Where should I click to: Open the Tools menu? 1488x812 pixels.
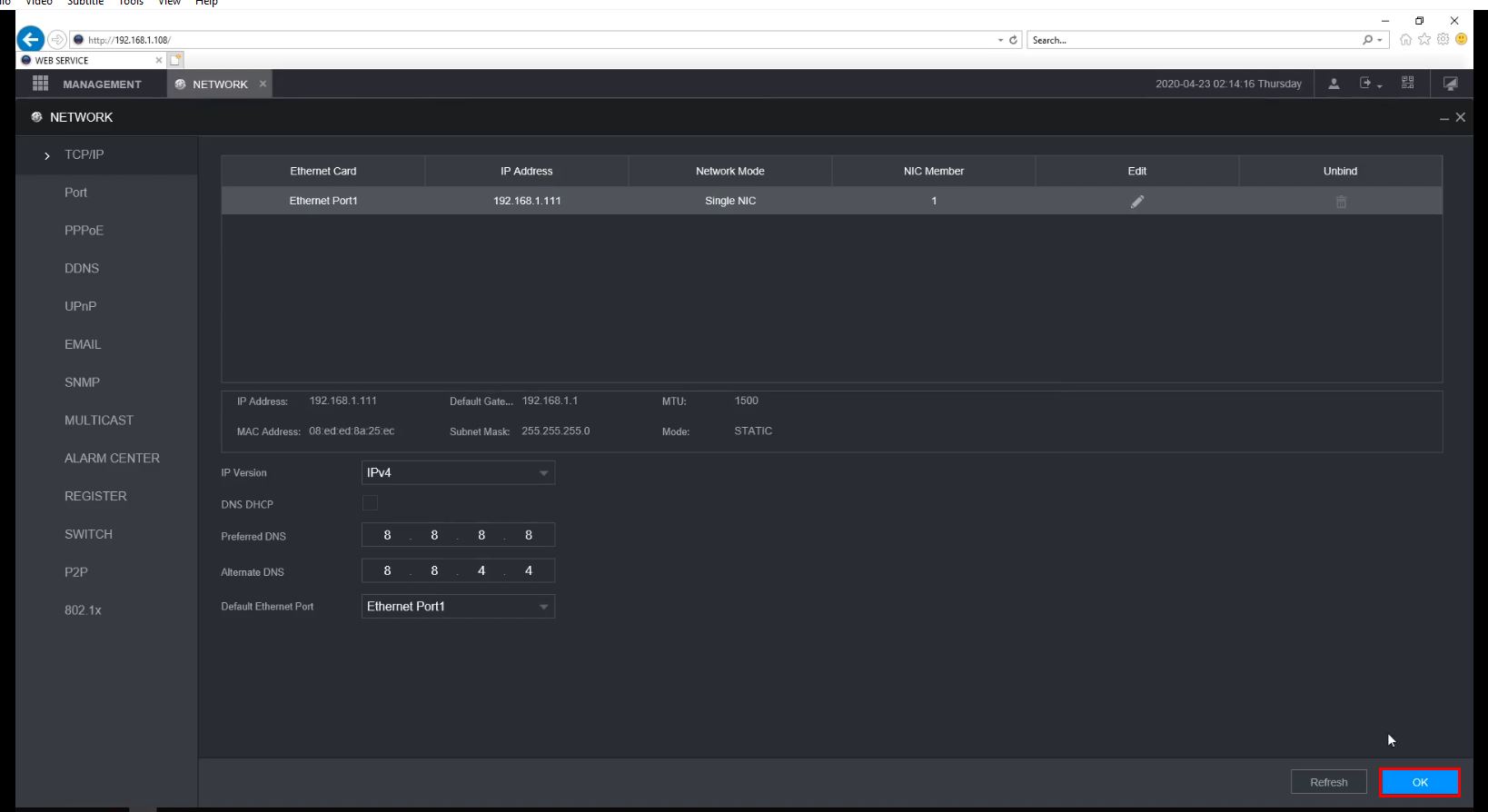point(132,3)
